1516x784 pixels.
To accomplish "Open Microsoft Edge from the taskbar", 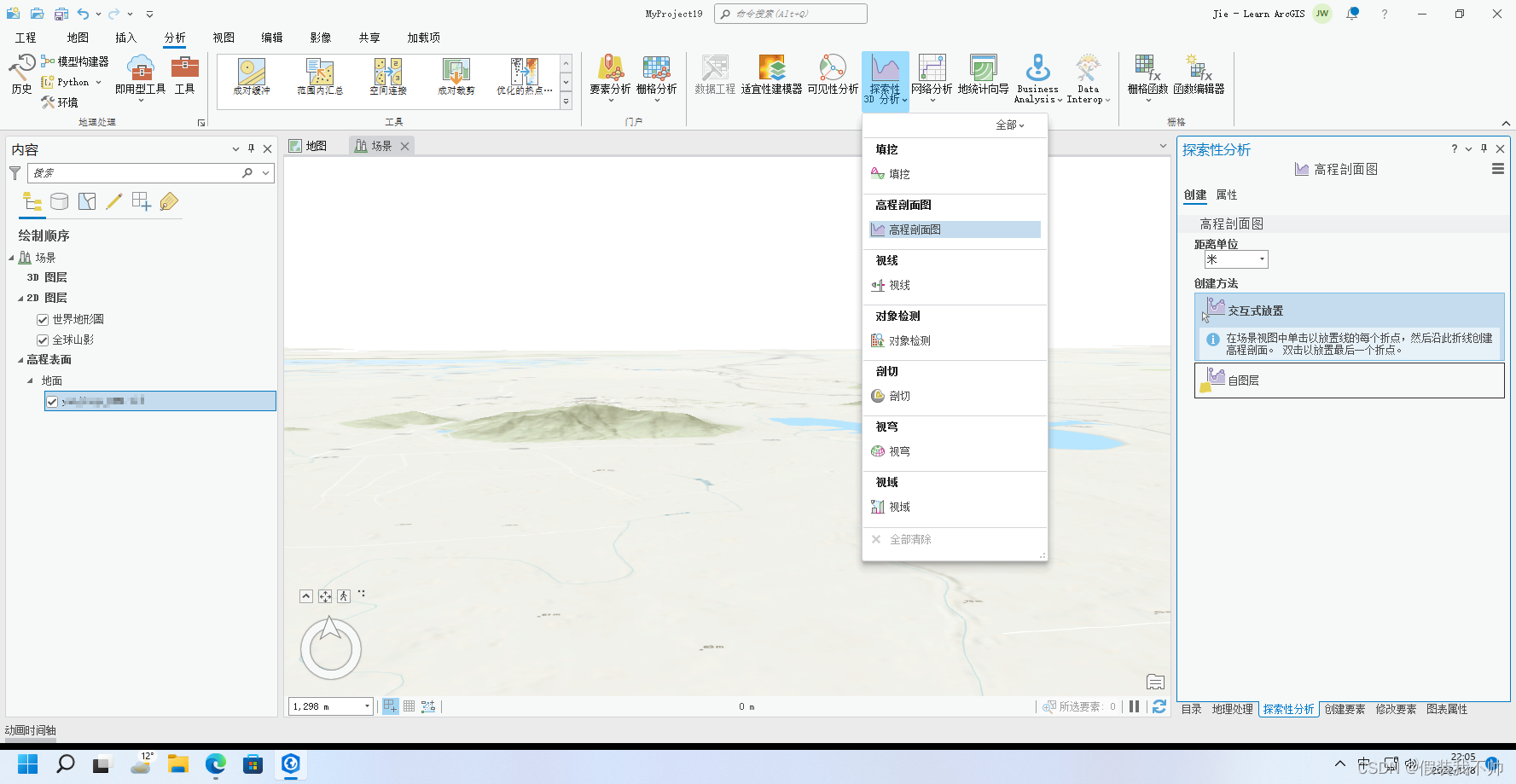I will (215, 764).
